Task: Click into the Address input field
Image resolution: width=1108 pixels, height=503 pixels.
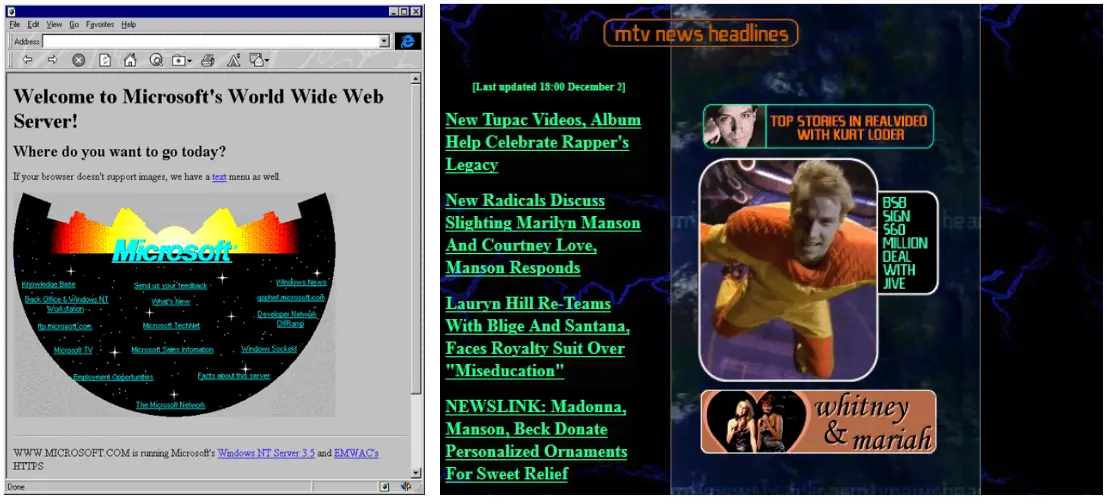Action: click(x=210, y=42)
